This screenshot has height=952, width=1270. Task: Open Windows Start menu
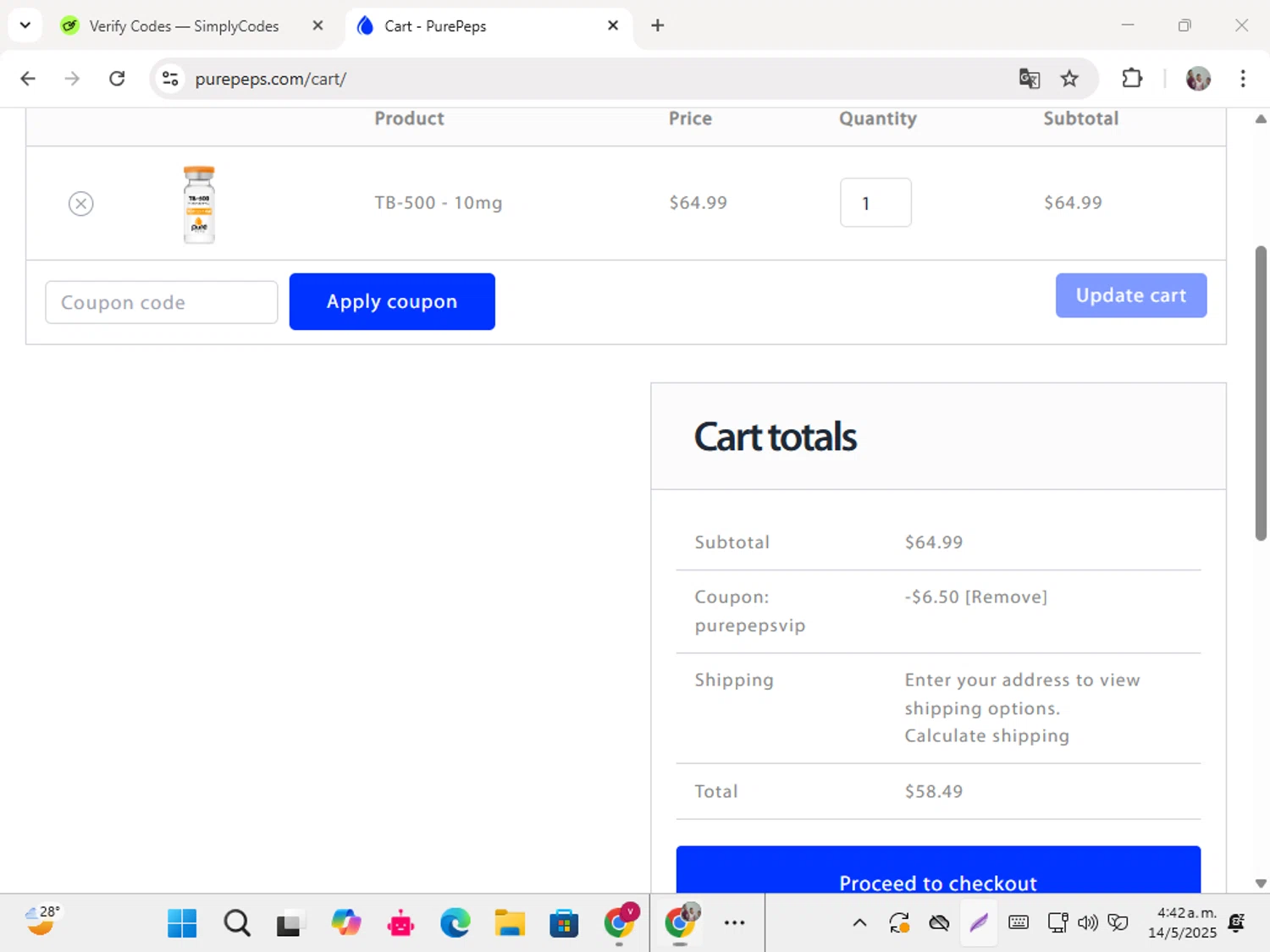(x=182, y=923)
